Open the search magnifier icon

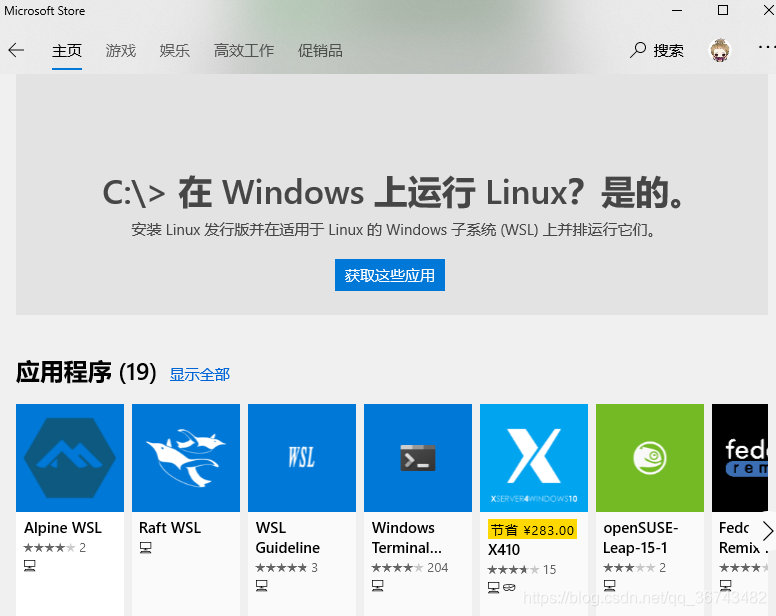click(638, 50)
